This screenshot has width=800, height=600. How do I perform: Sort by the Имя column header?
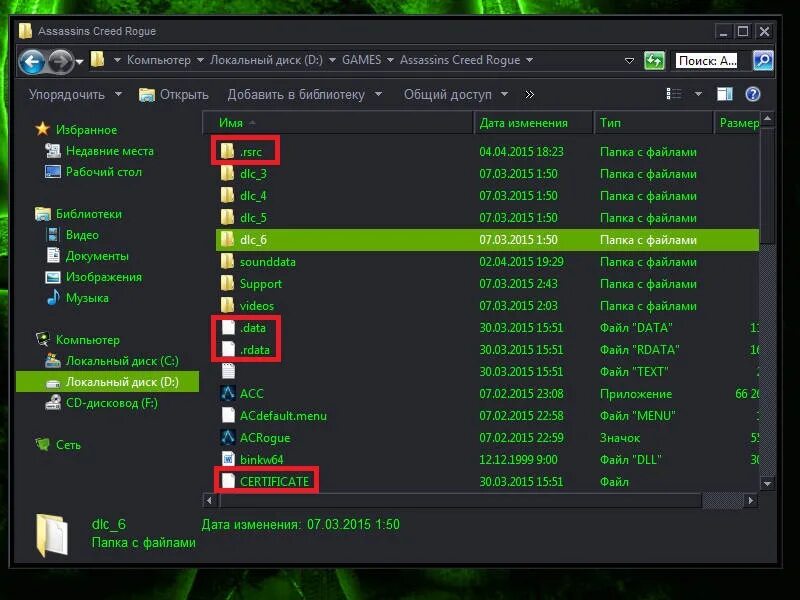coord(338,123)
